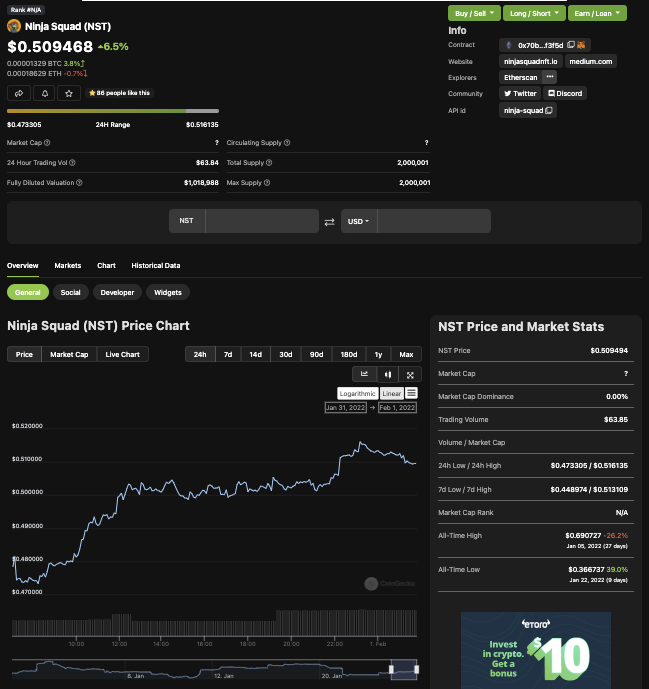
Task: Click the MetaMask fox icon
Action: click(581, 45)
